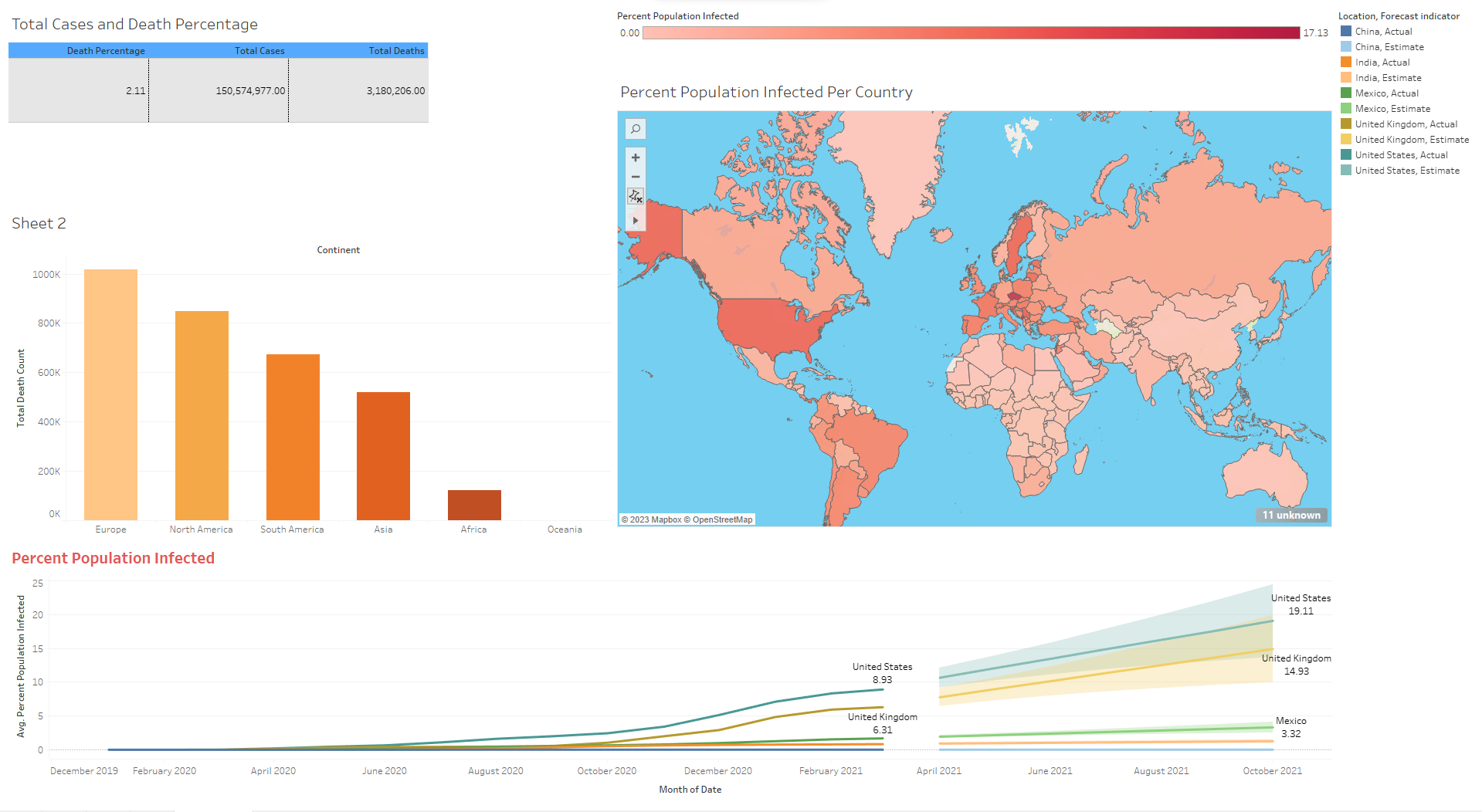The image size is (1482, 812).
Task: Click the December 2019 axis tick label
Action: point(84,771)
